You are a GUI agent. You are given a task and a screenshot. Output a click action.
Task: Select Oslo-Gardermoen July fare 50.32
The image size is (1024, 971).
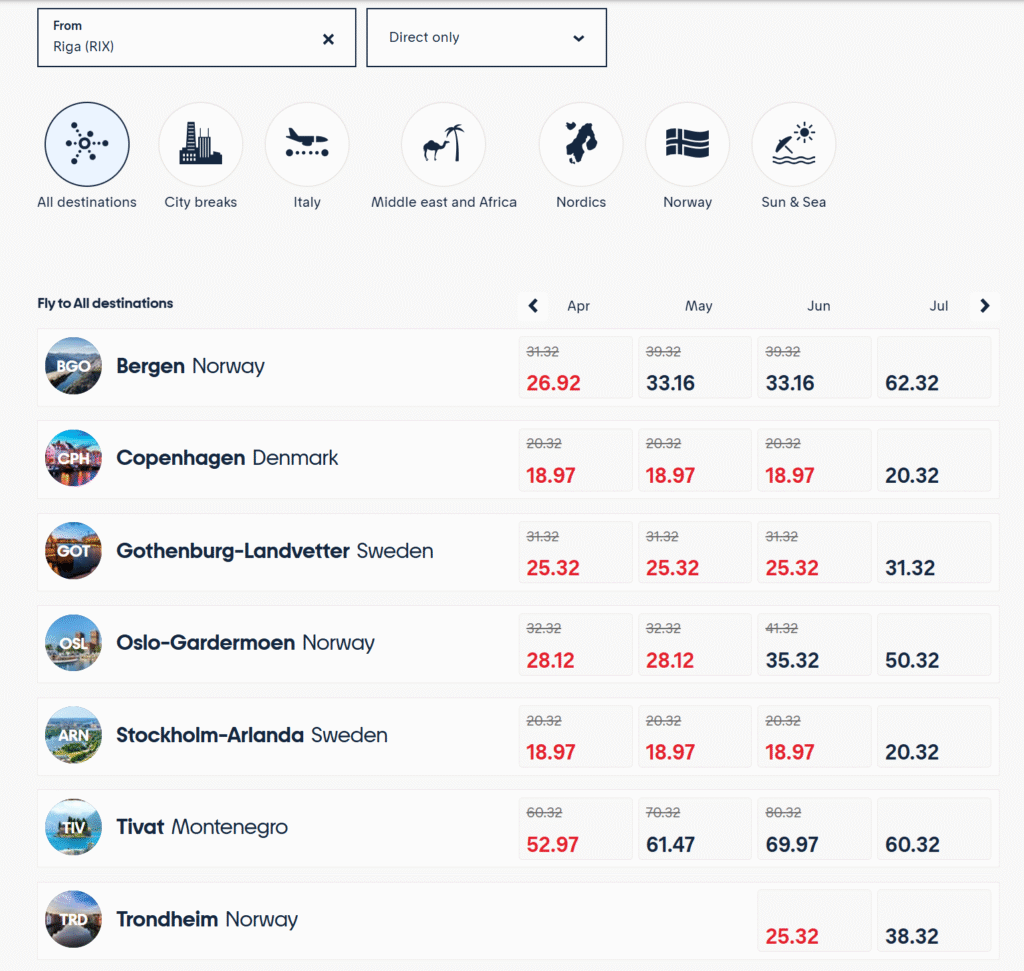pos(933,645)
